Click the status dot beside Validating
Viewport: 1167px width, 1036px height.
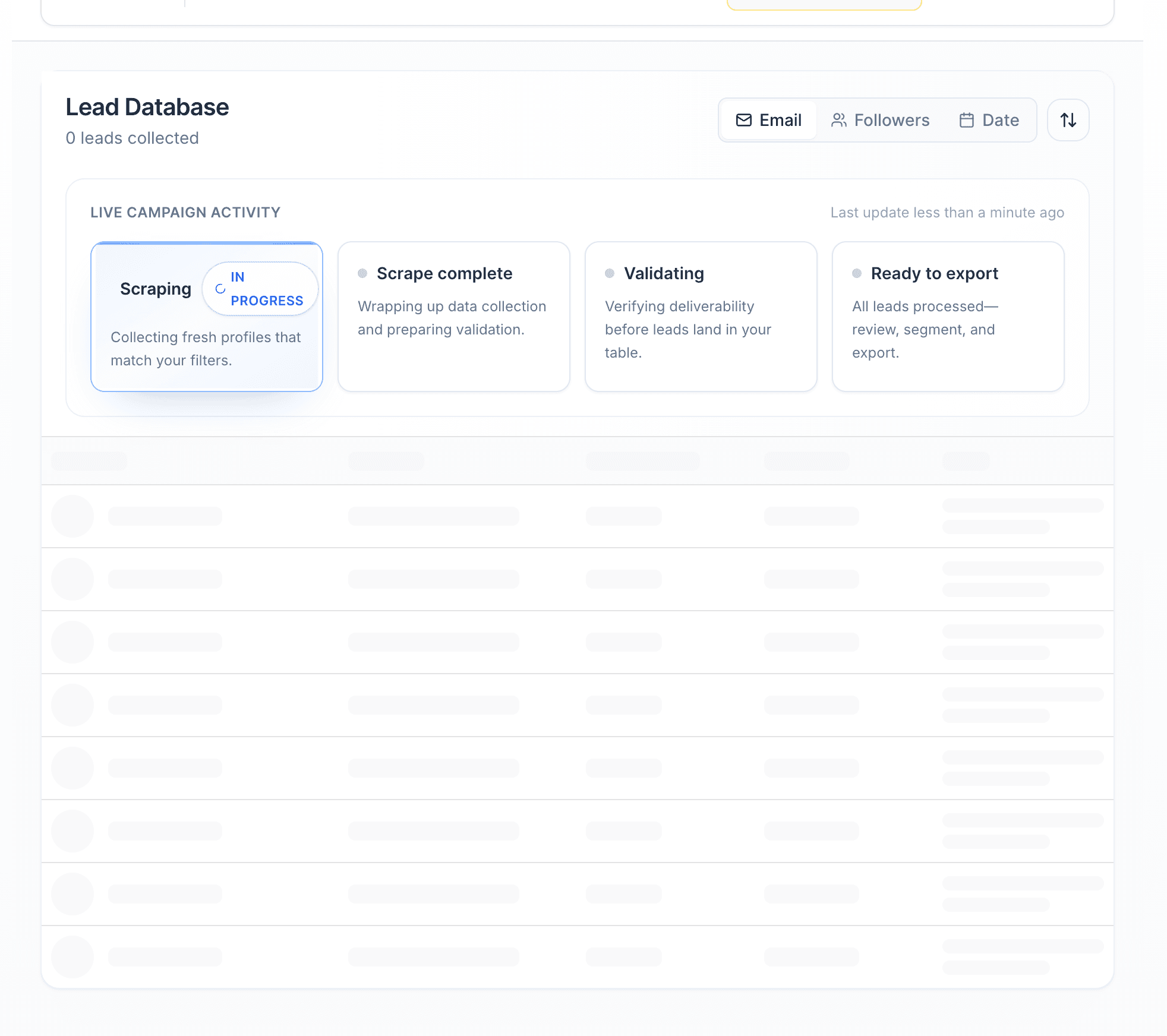click(x=610, y=273)
